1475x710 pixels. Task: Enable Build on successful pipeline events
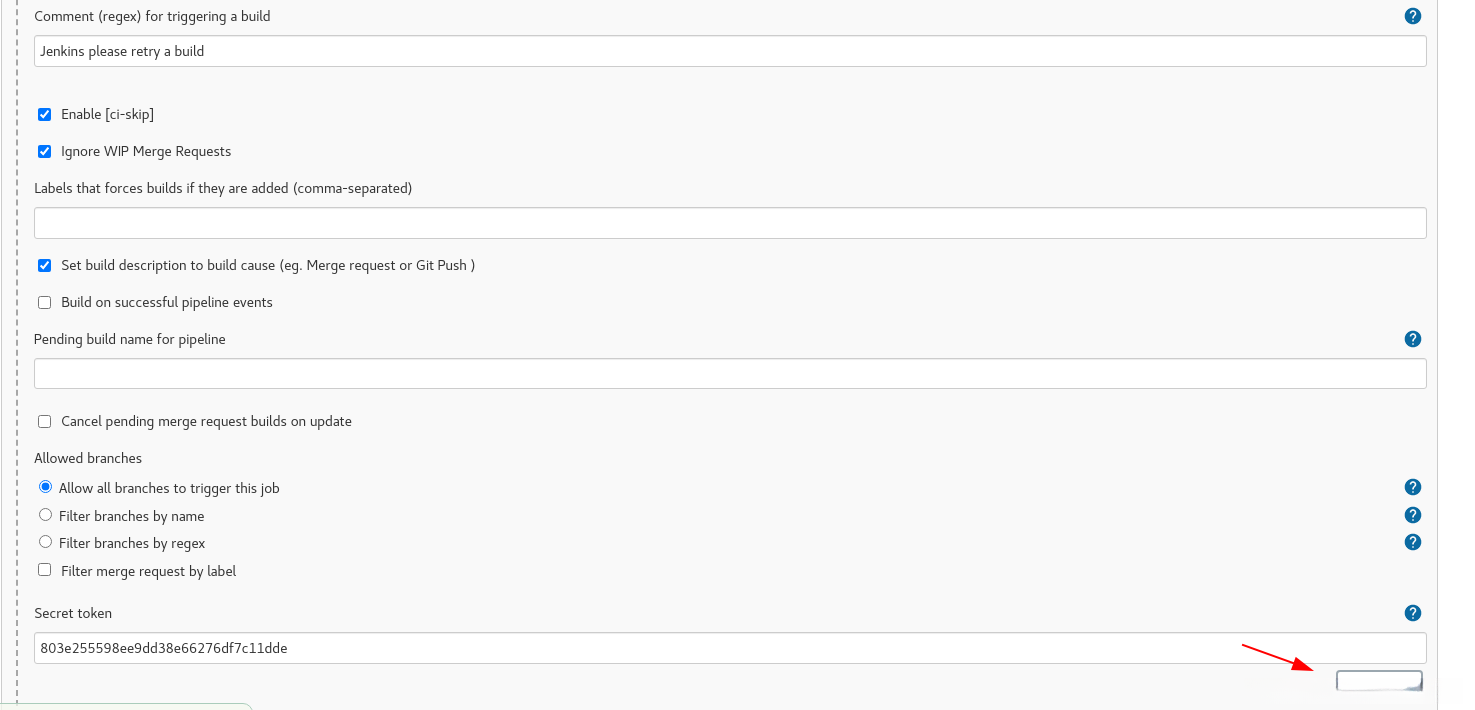click(44, 303)
